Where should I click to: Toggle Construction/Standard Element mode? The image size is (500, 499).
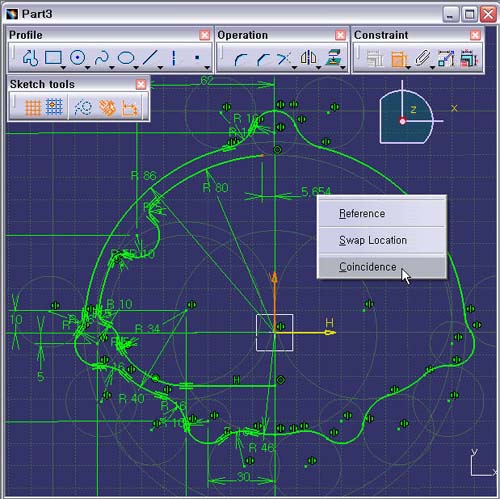pyautogui.click(x=83, y=107)
